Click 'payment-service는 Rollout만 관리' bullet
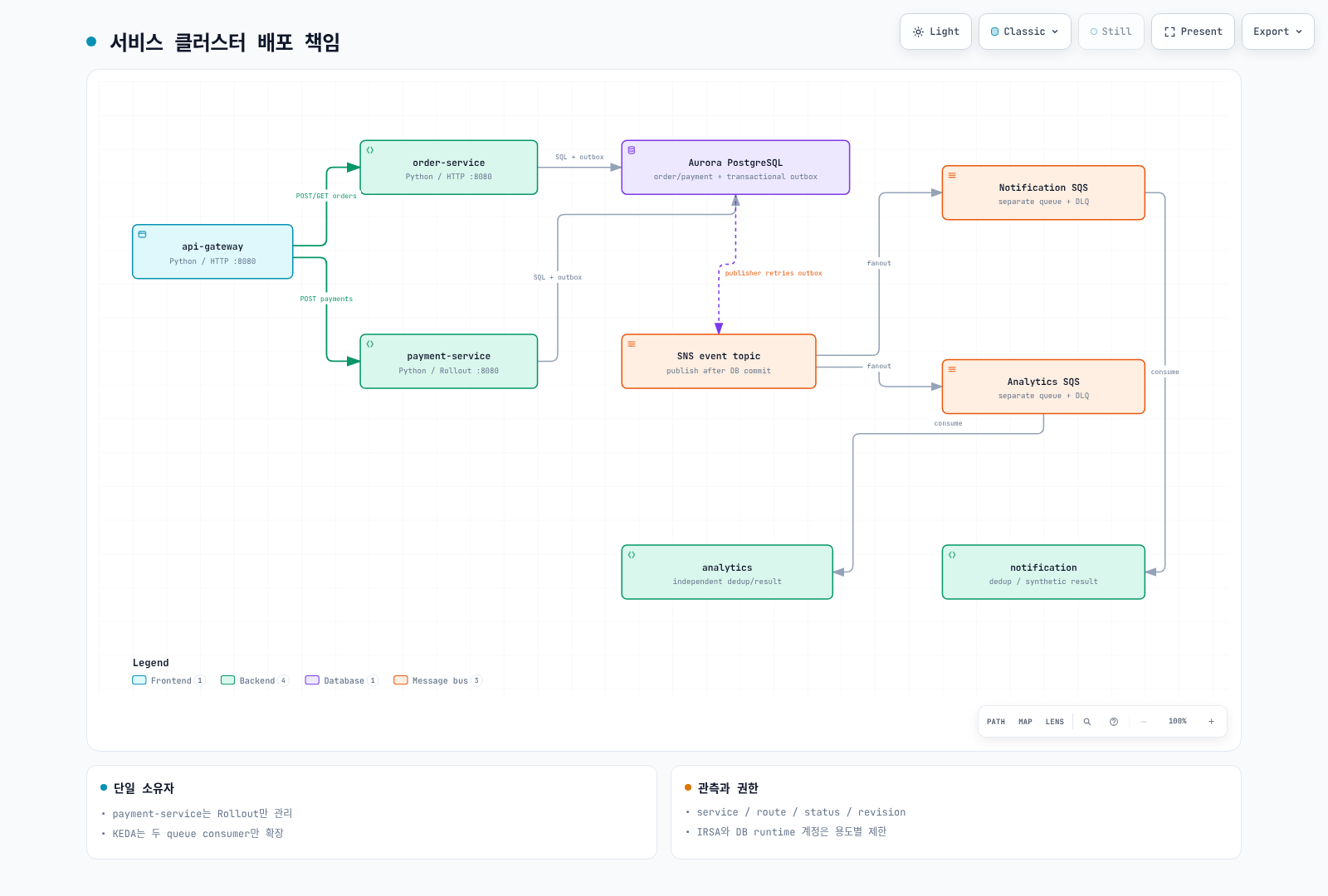Image resolution: width=1328 pixels, height=896 pixels. pyautogui.click(x=203, y=814)
